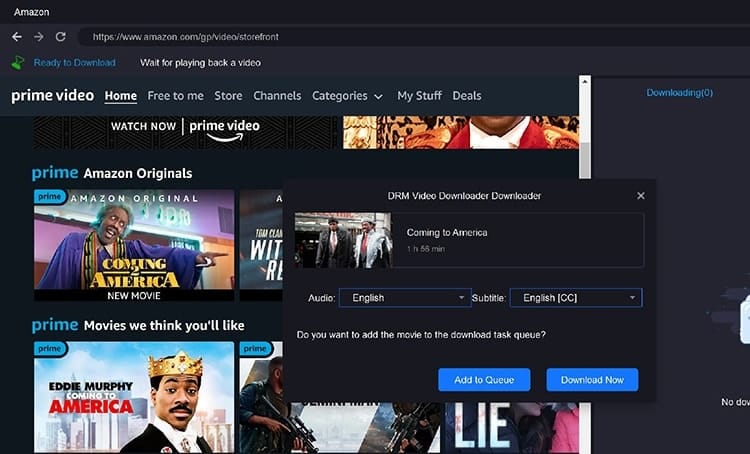This screenshot has width=750, height=454.
Task: Go forward with the browser forward arrow
Action: pos(39,37)
